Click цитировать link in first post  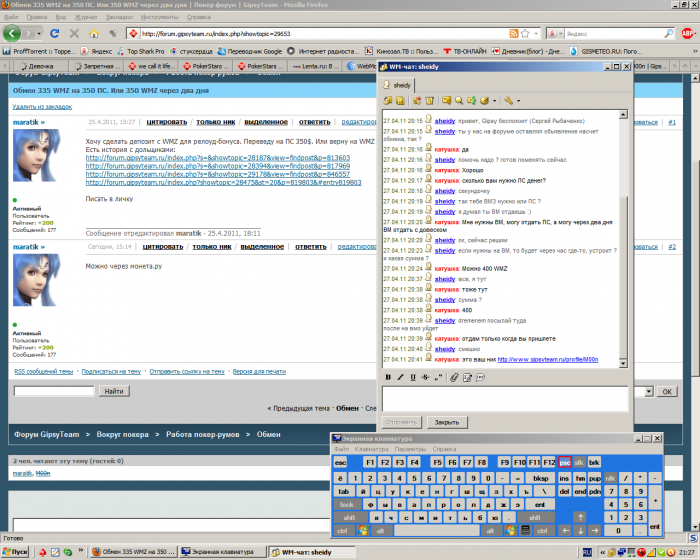coord(167,122)
